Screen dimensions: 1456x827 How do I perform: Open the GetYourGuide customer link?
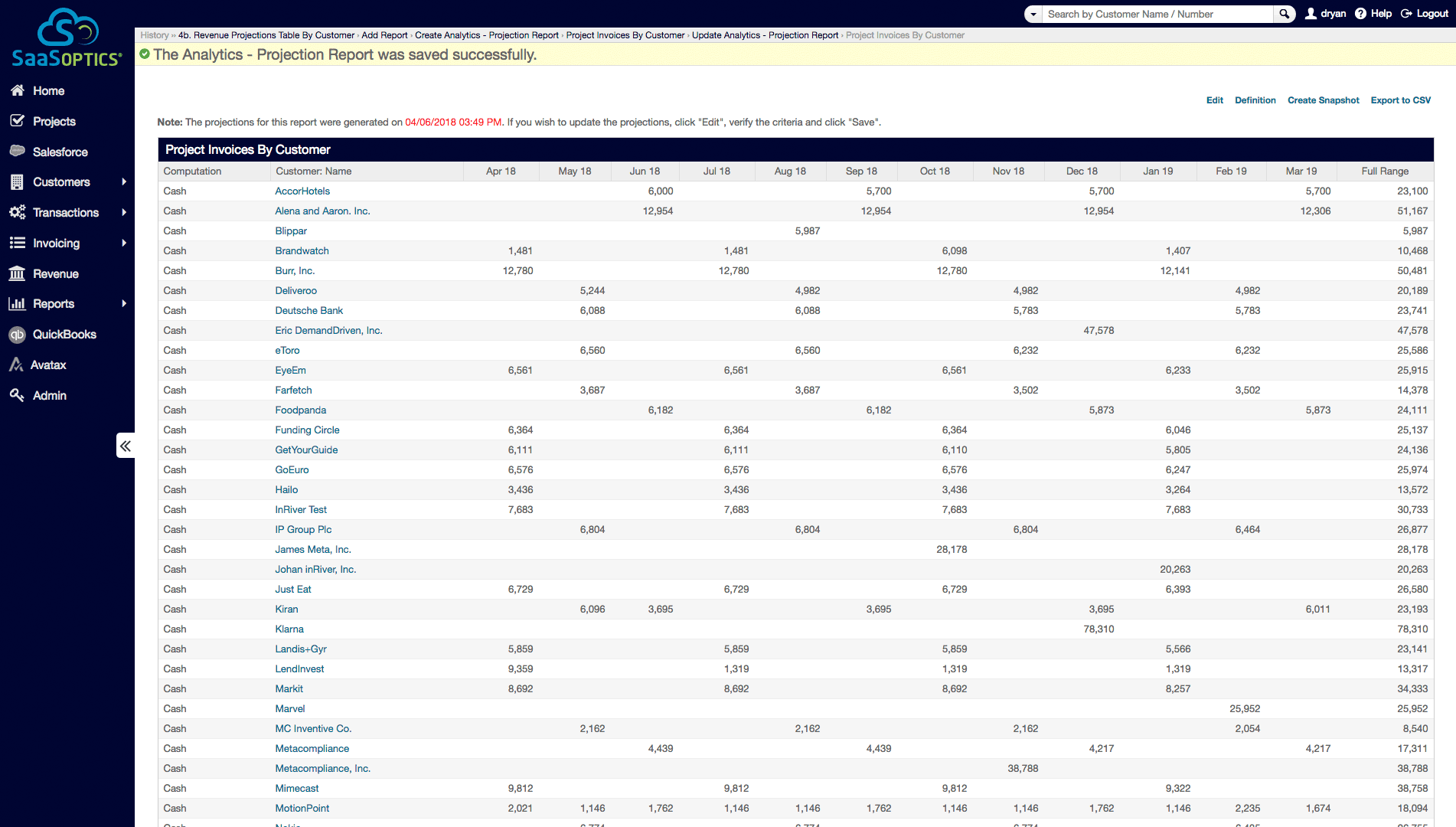pyautogui.click(x=306, y=450)
